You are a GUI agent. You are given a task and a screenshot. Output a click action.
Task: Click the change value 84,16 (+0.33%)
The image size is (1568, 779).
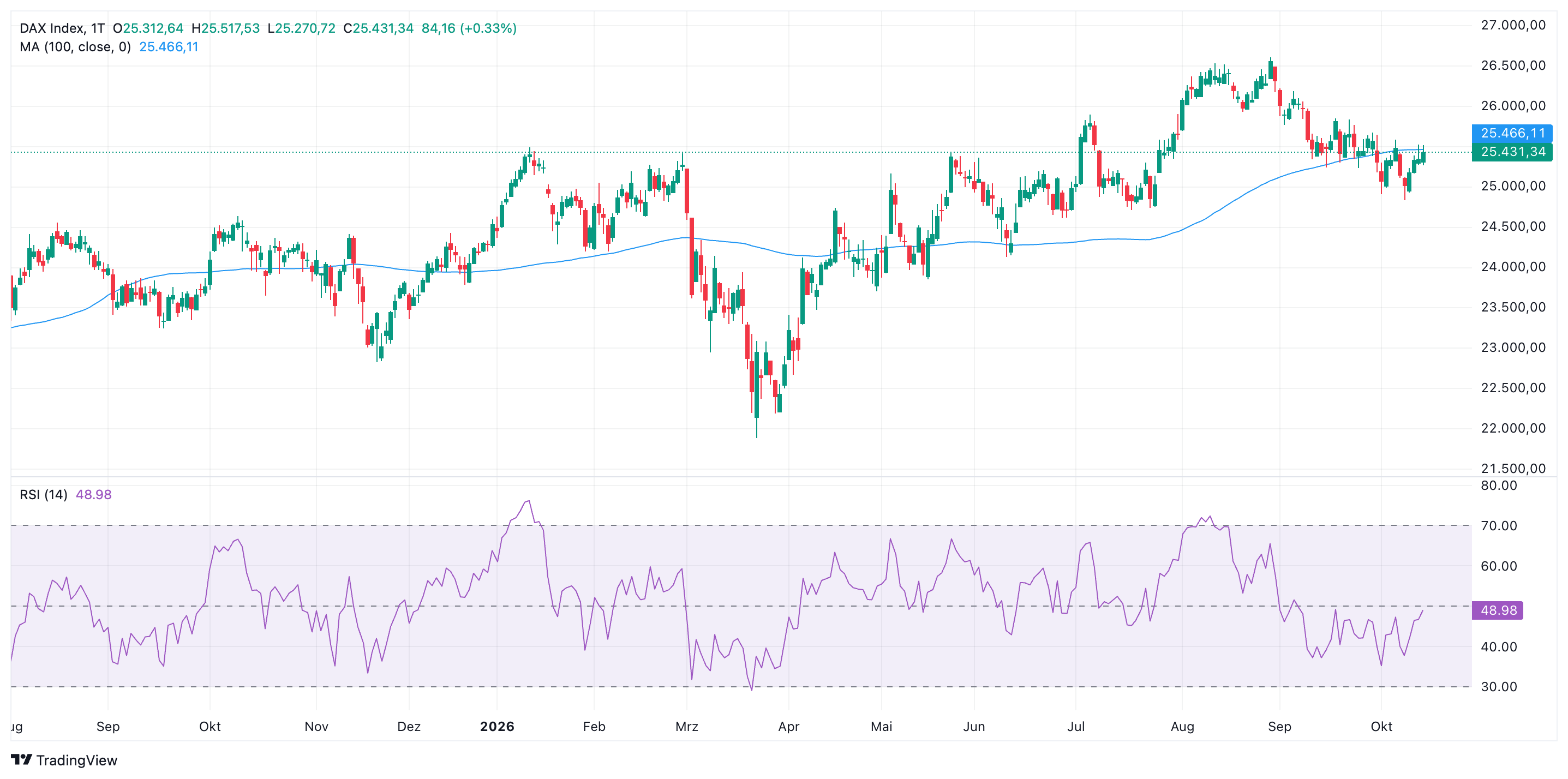469,28
